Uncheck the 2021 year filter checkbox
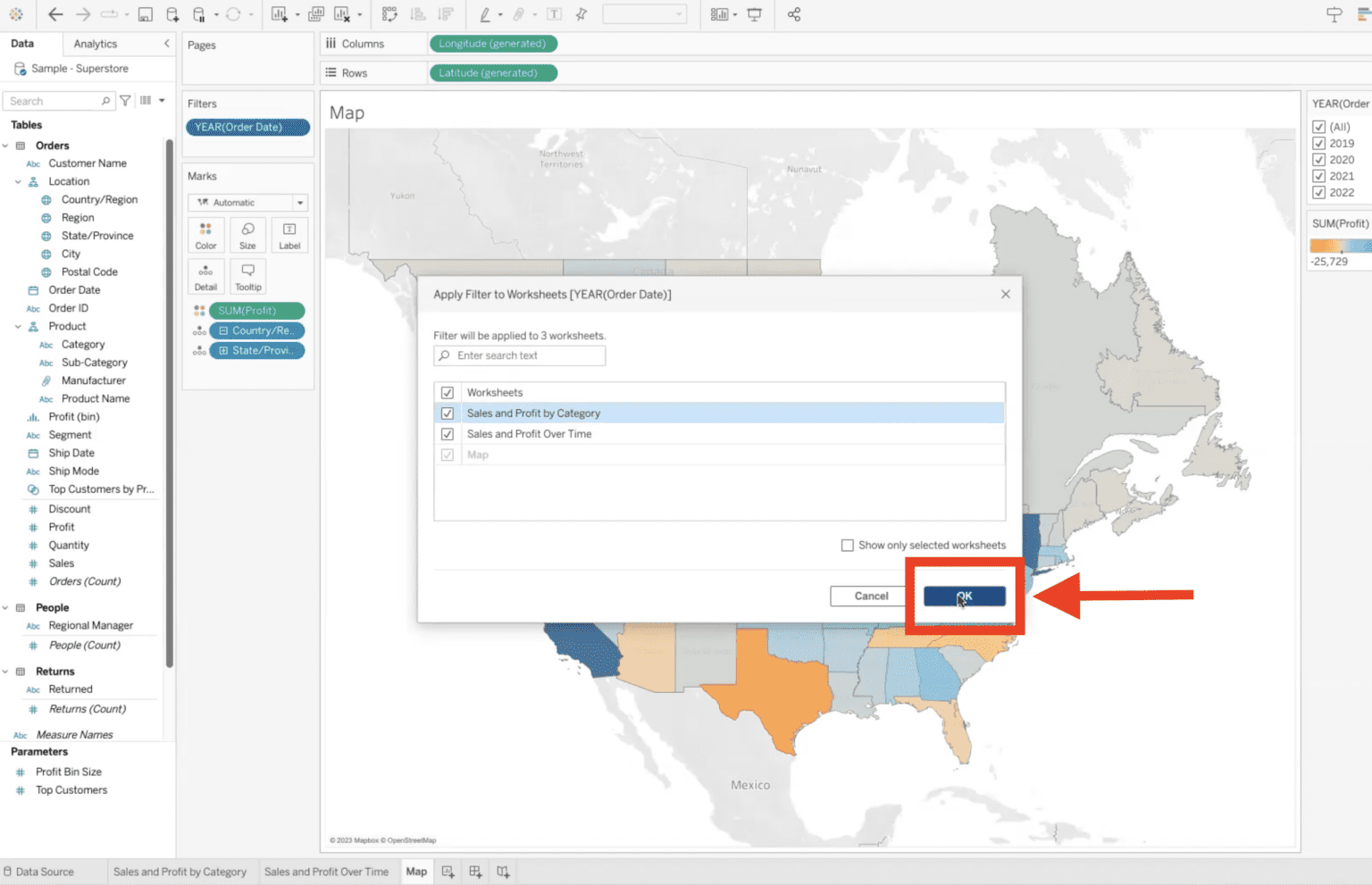 (x=1319, y=176)
